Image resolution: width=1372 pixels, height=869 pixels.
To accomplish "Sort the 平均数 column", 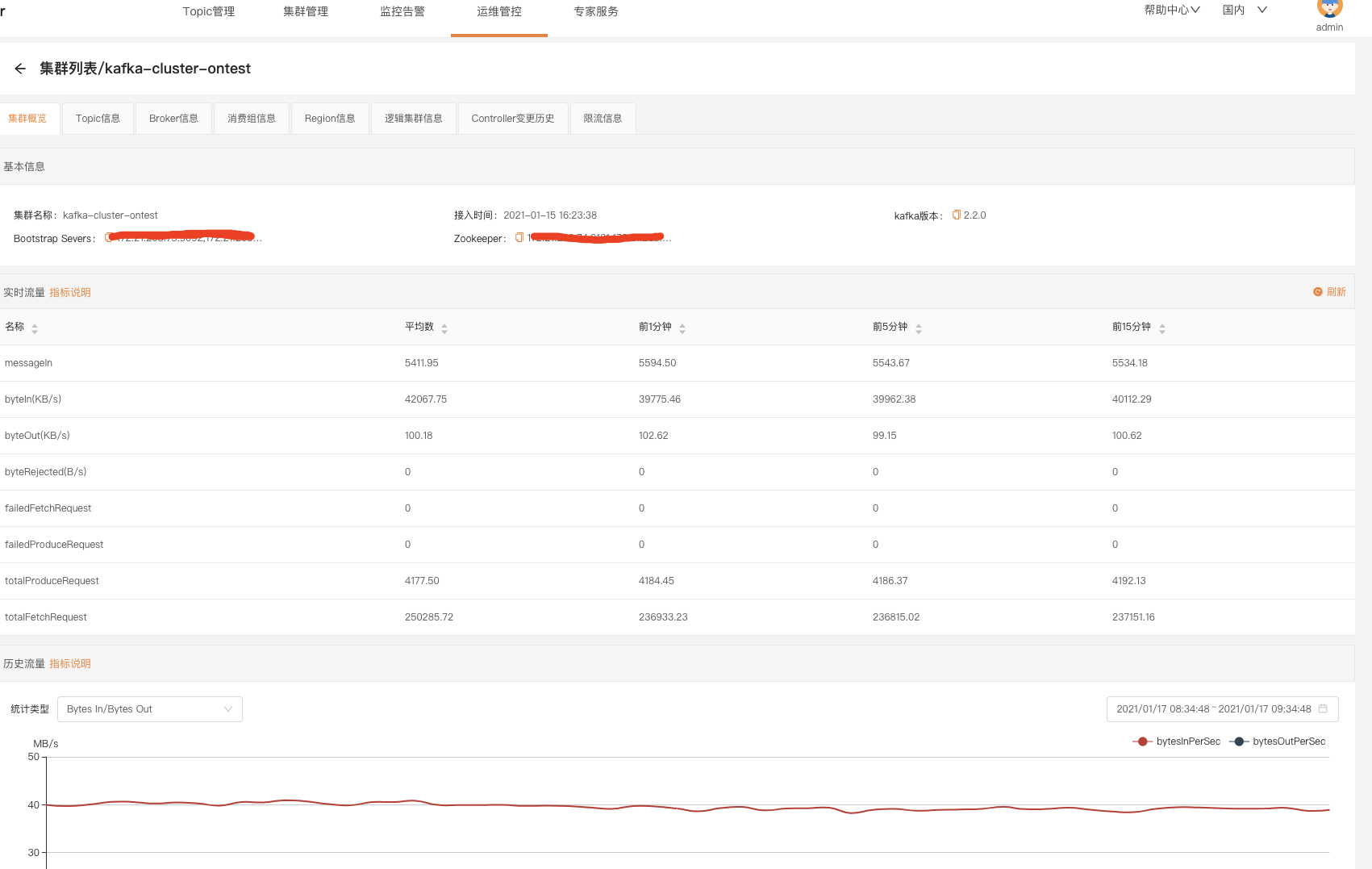I will pos(444,328).
